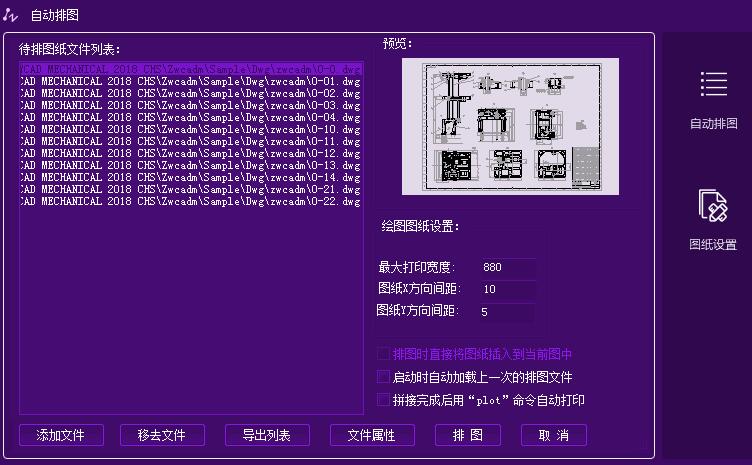This screenshot has height=465, width=752.
Task: Select the 0-21.dwg file row
Action: [191, 189]
